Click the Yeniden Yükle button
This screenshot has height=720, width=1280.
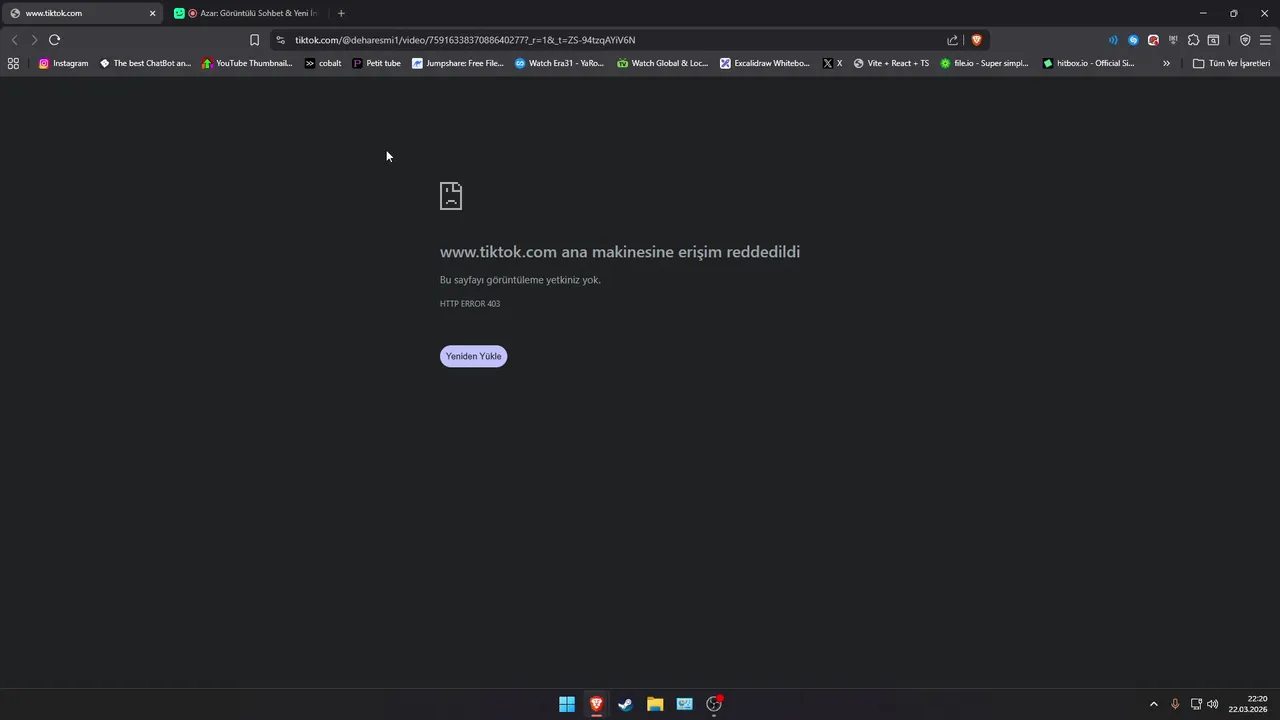pos(473,356)
